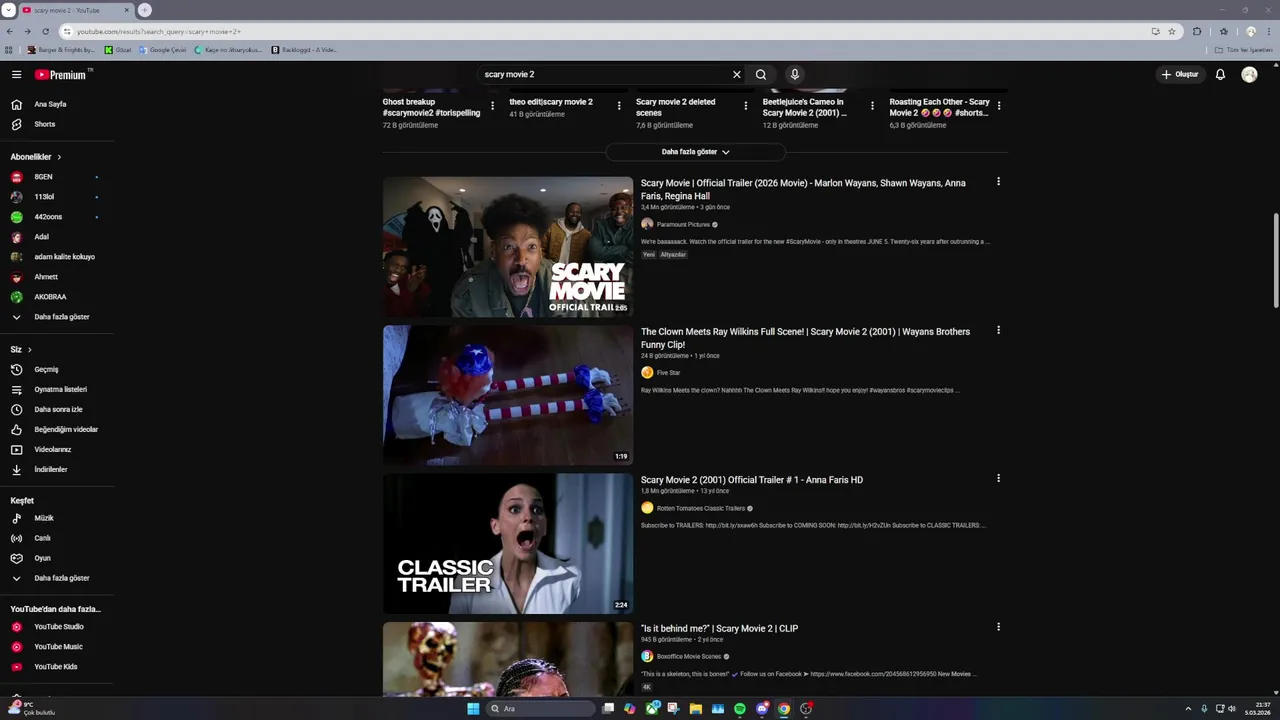The width and height of the screenshot is (1280, 720).
Task: Open Paramount Pictures channel link
Action: (683, 225)
